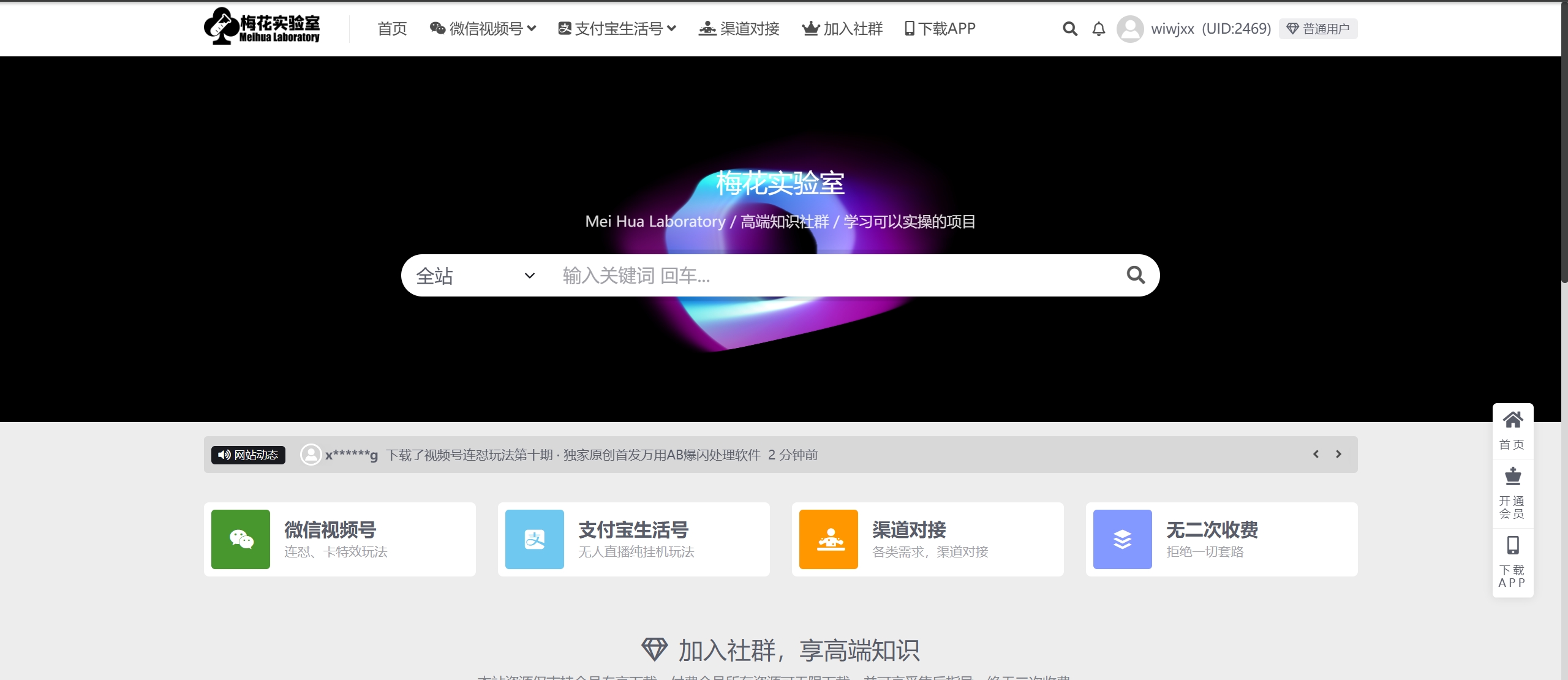Click the orange channel docking icon
The image size is (1568, 680).
pyautogui.click(x=828, y=539)
